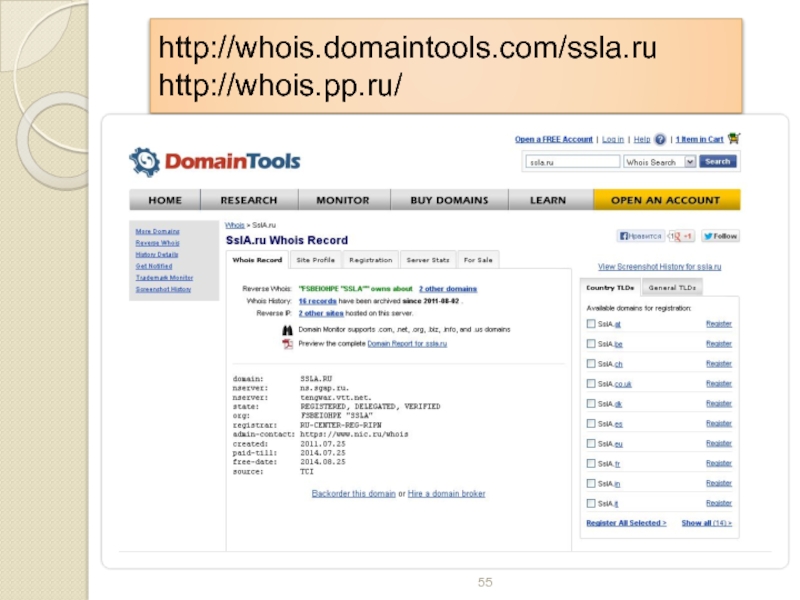
Task: Click the binoculars Domain Monitor icon
Action: (287, 329)
